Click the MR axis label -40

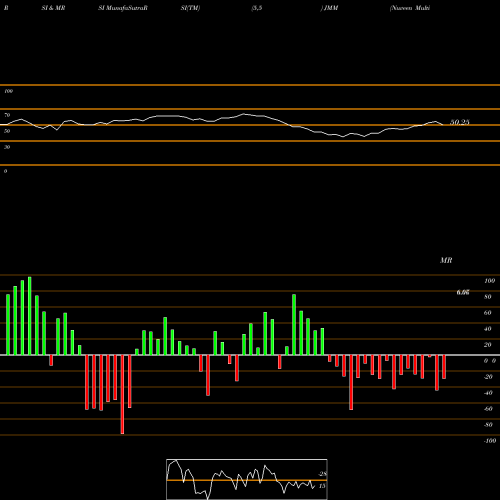pos(488,393)
